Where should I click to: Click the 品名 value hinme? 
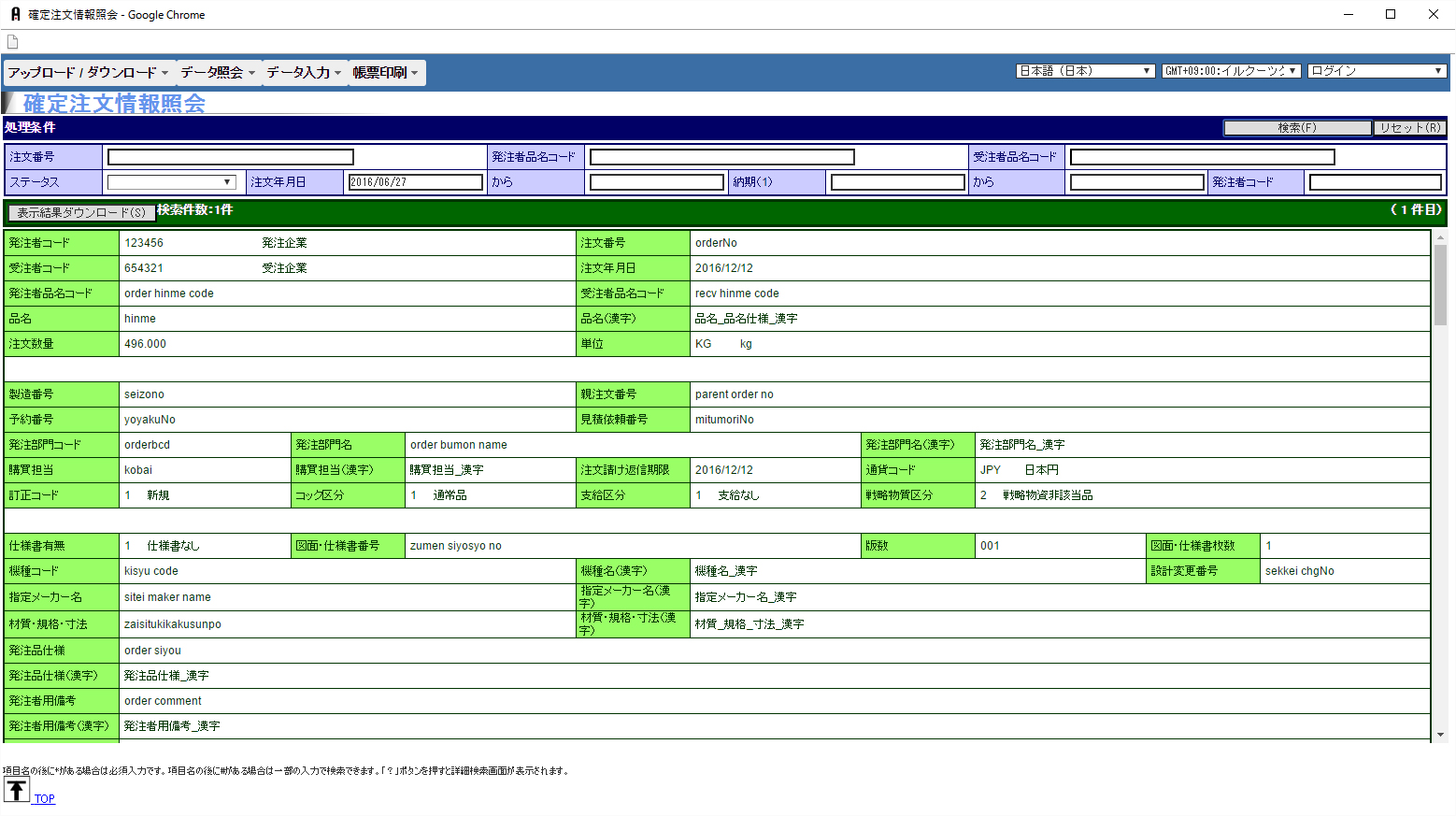(x=140, y=319)
